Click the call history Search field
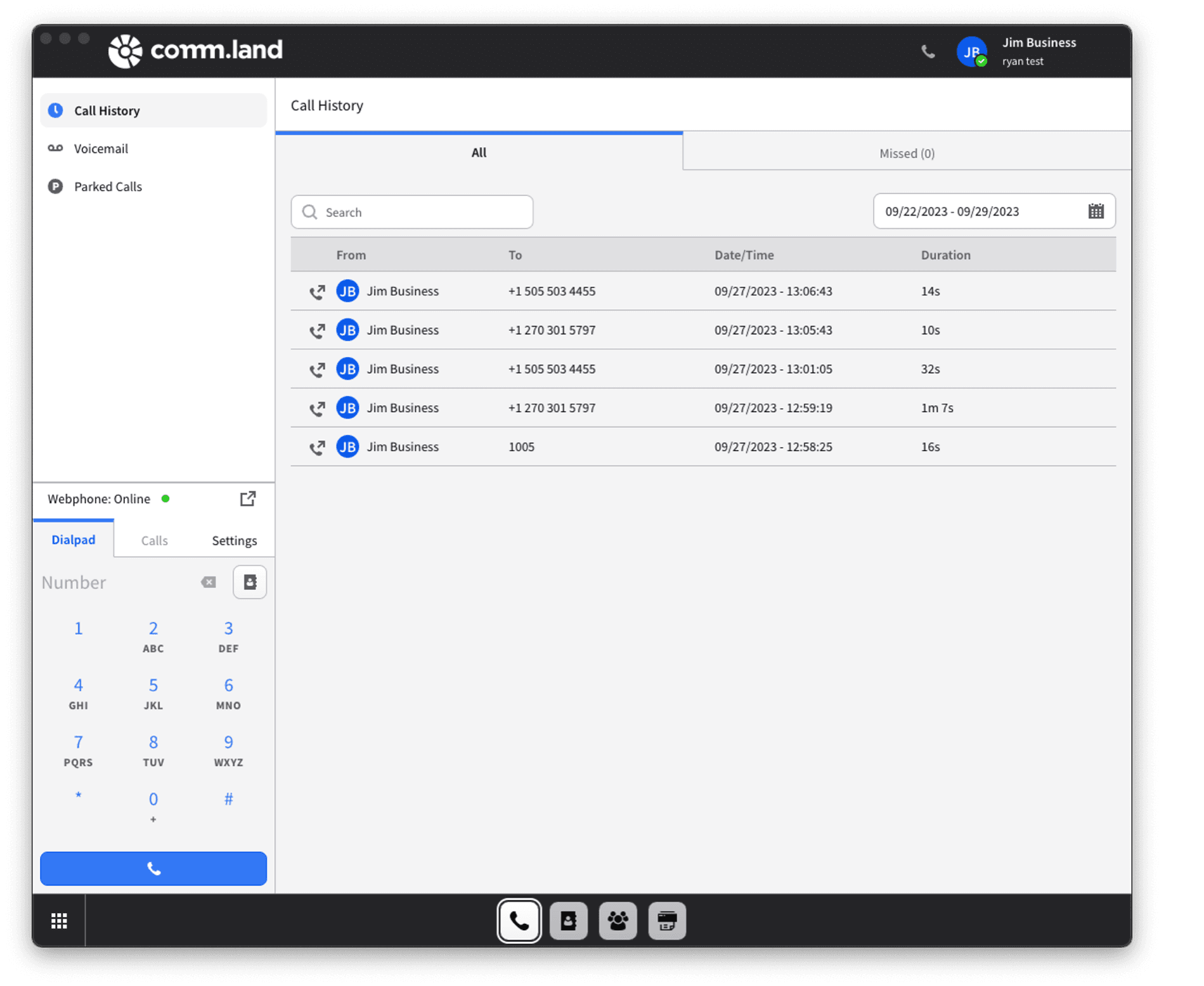1204x986 pixels. click(x=412, y=212)
